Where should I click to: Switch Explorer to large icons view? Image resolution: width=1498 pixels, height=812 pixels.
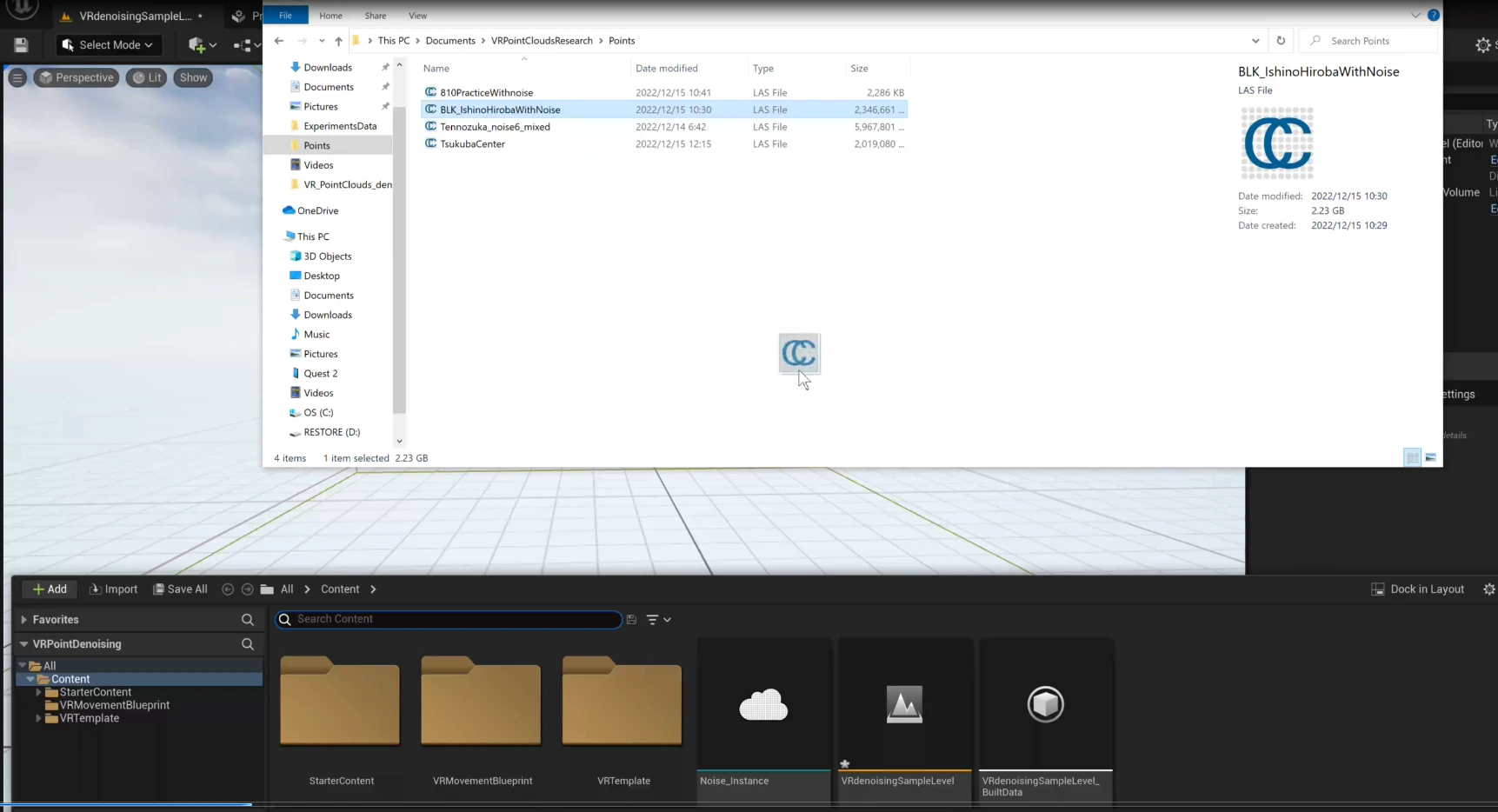[1431, 457]
